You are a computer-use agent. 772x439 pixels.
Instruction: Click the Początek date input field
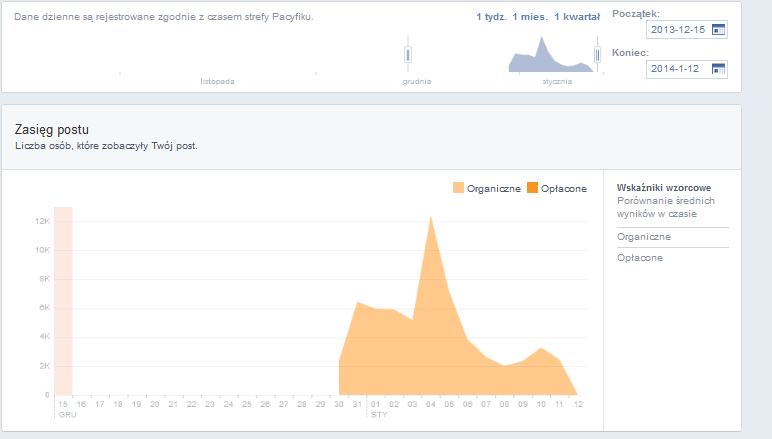[x=678, y=30]
